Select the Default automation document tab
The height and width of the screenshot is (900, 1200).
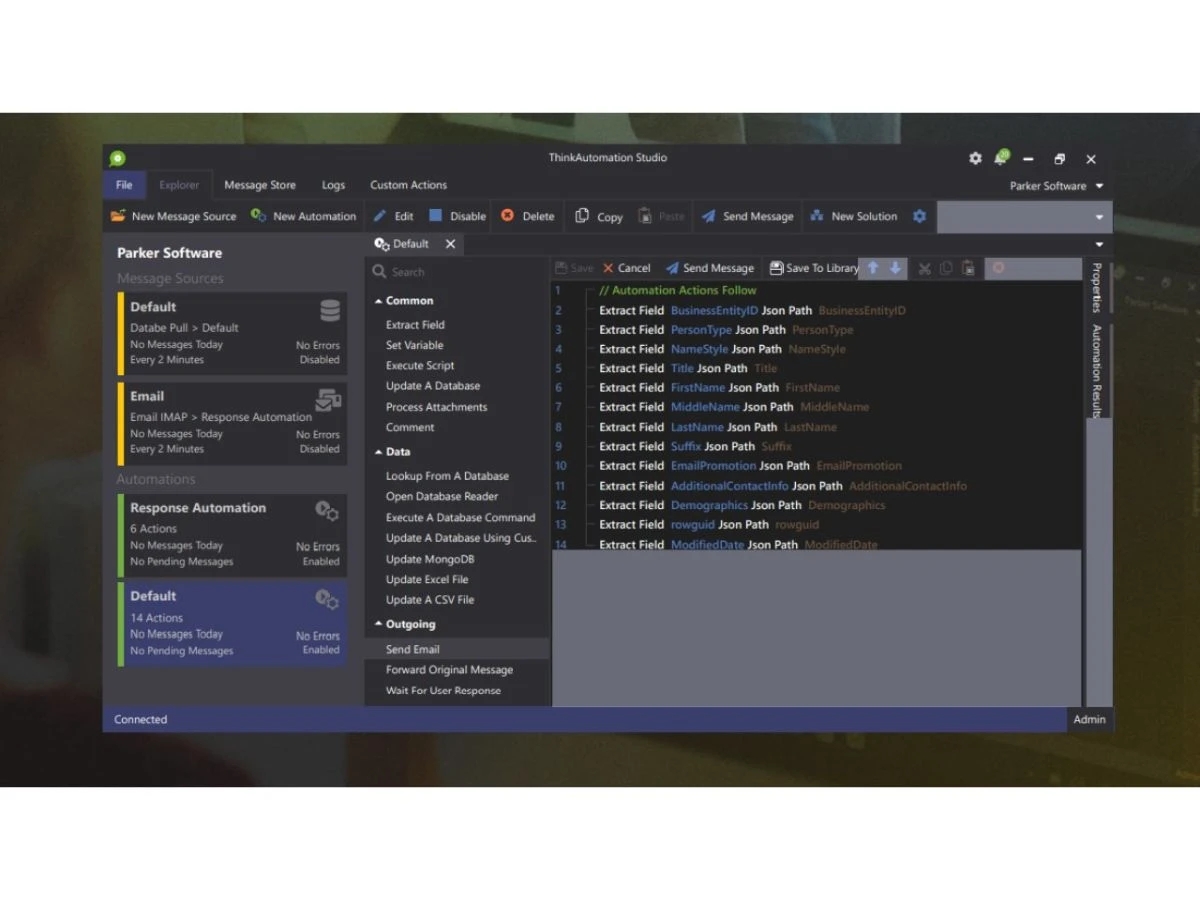tap(401, 244)
